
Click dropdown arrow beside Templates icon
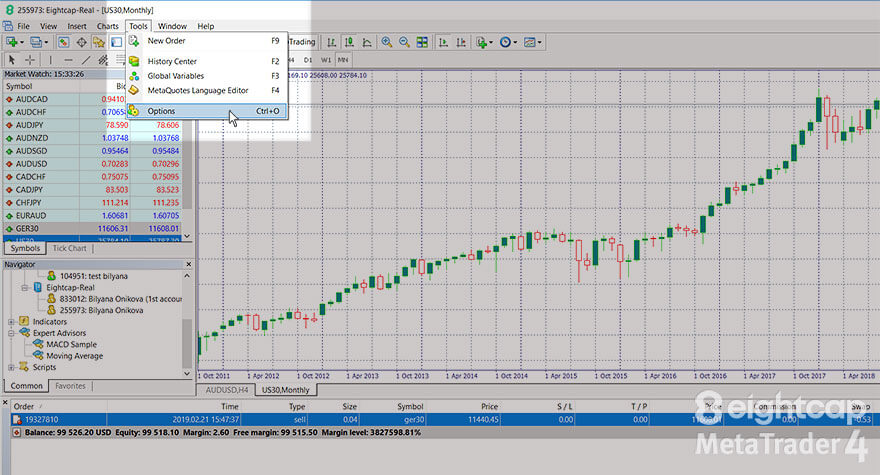click(x=539, y=42)
